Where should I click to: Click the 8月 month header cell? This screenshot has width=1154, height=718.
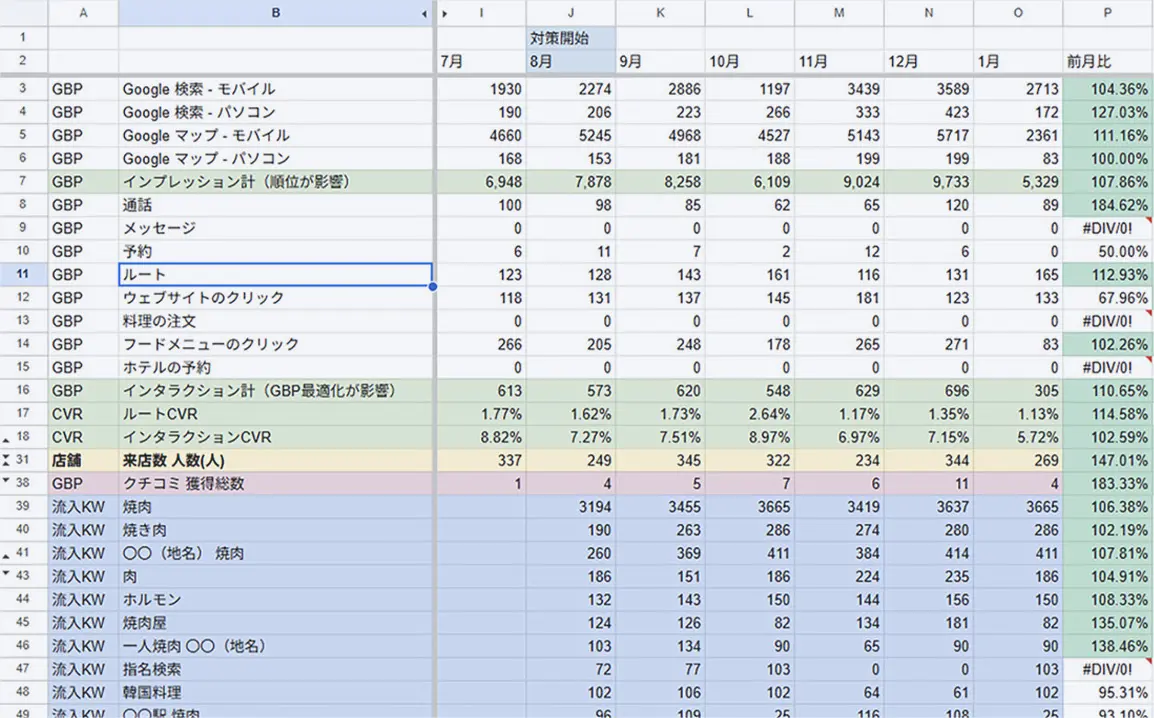pos(570,62)
